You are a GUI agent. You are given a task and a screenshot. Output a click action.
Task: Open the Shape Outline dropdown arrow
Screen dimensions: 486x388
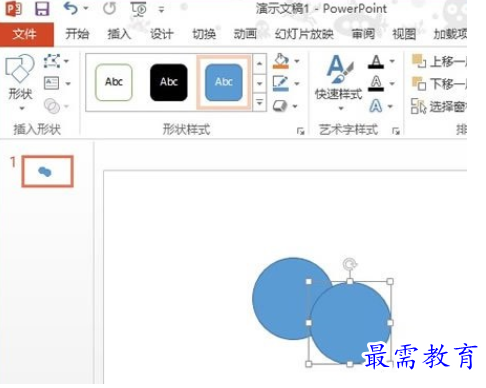[x=297, y=83]
